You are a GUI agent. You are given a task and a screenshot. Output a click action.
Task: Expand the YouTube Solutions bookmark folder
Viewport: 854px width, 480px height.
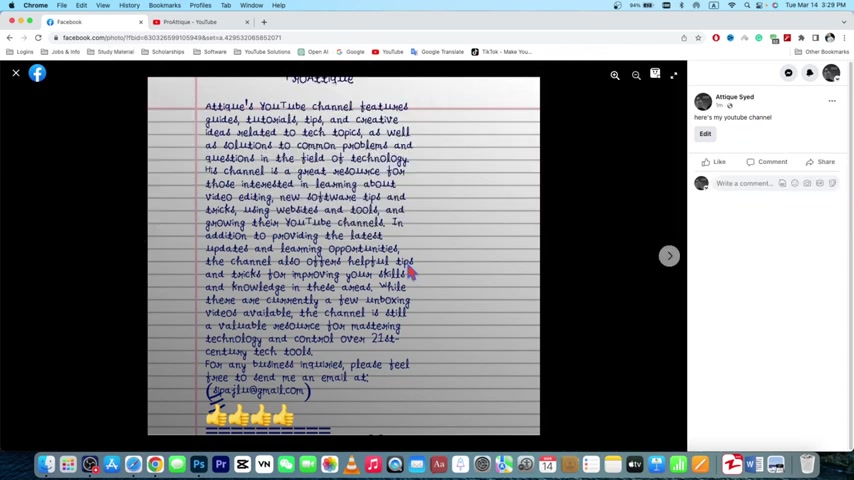point(262,52)
